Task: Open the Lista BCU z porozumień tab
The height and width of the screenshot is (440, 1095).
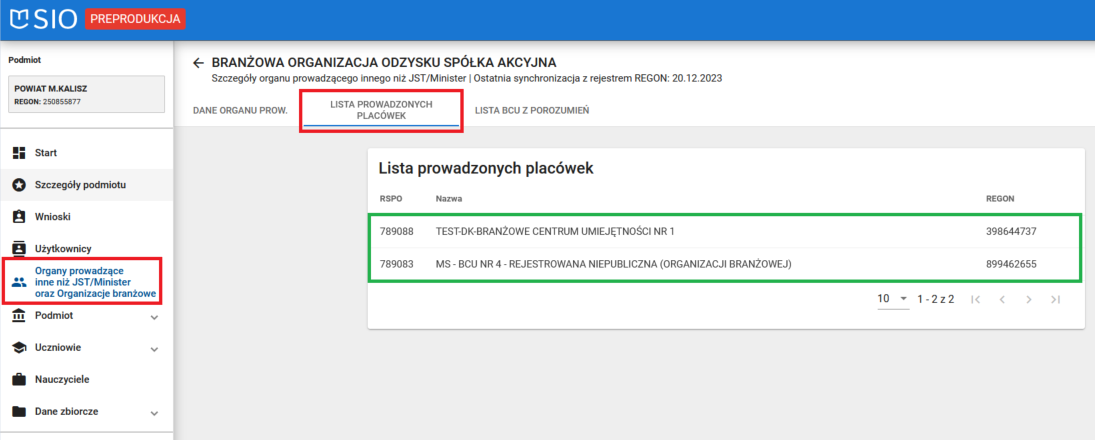Action: pyautogui.click(x=531, y=110)
